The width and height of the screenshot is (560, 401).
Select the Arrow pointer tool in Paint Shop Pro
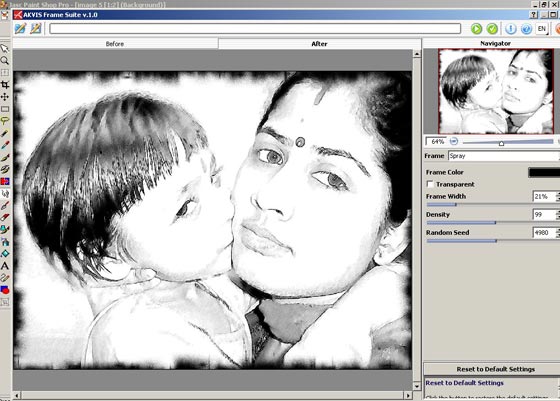coord(5,49)
